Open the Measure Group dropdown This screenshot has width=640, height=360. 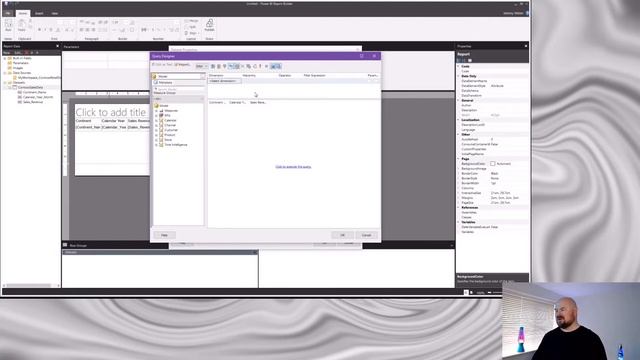tap(178, 98)
